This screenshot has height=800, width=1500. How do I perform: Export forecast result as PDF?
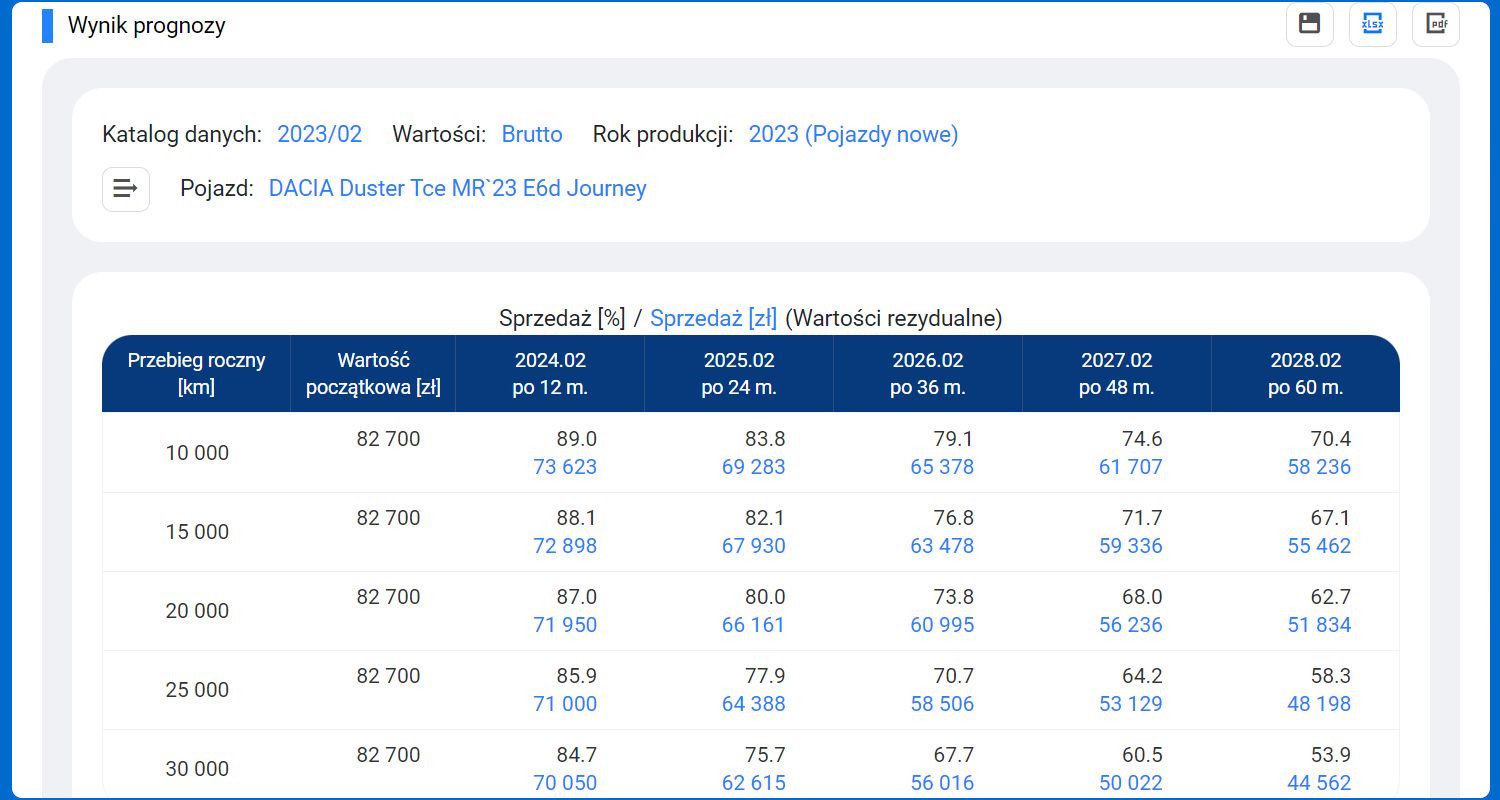[1435, 24]
